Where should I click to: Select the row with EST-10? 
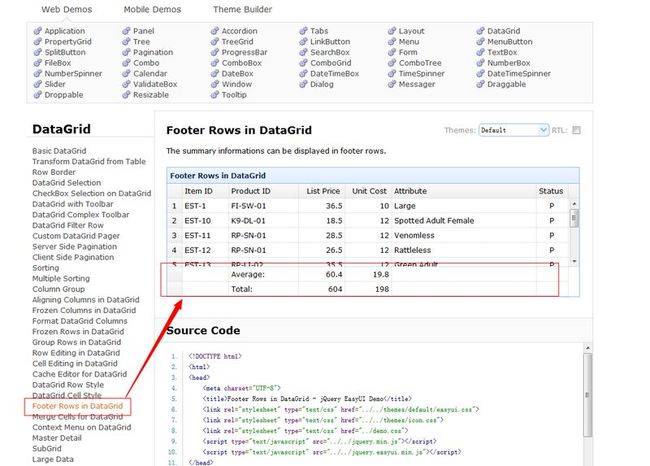[x=368, y=221]
